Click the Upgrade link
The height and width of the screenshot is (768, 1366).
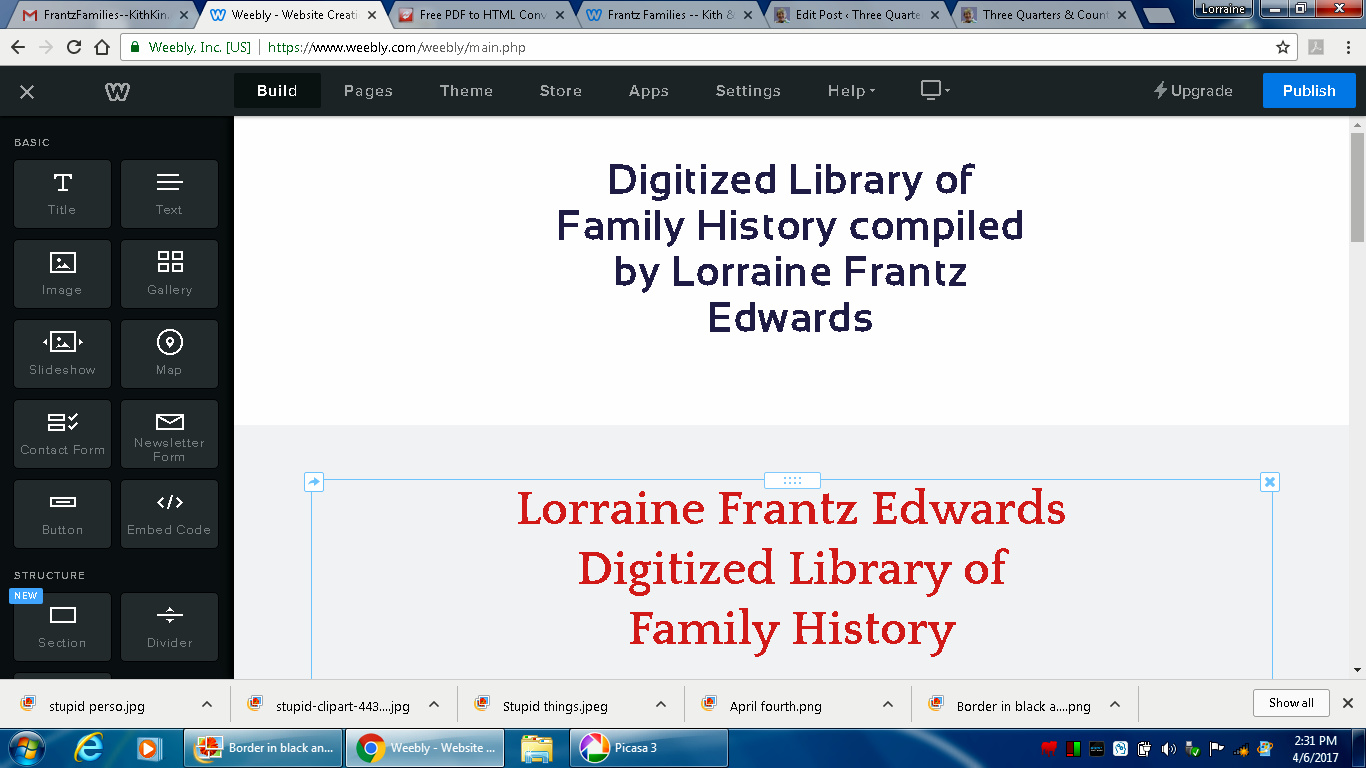click(x=1193, y=91)
